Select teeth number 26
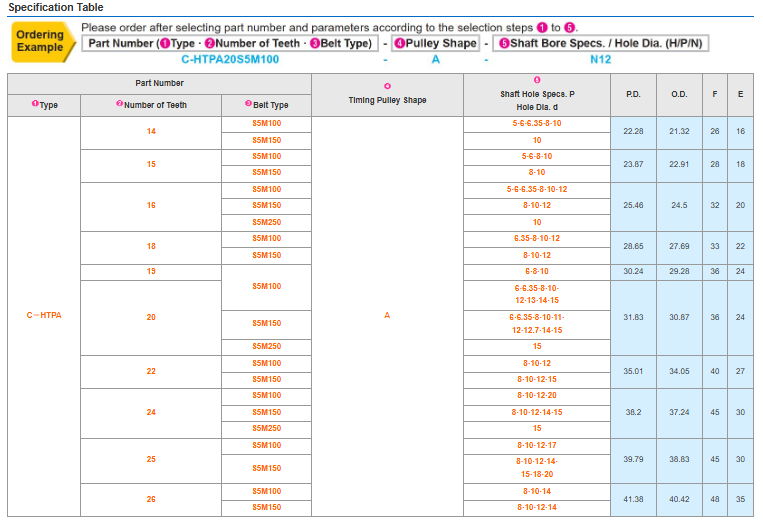The image size is (763, 521). pos(151,500)
